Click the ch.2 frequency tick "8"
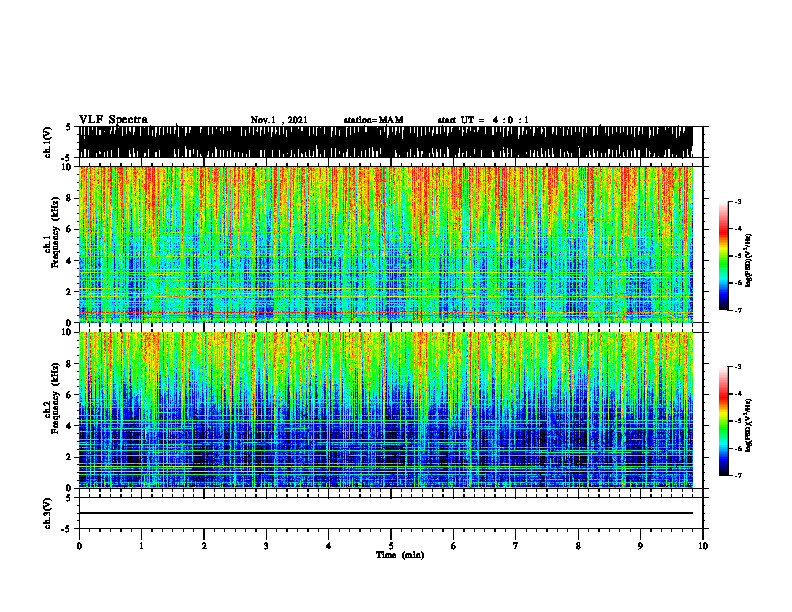Viewport: 792px width, 612px height. click(x=70, y=364)
